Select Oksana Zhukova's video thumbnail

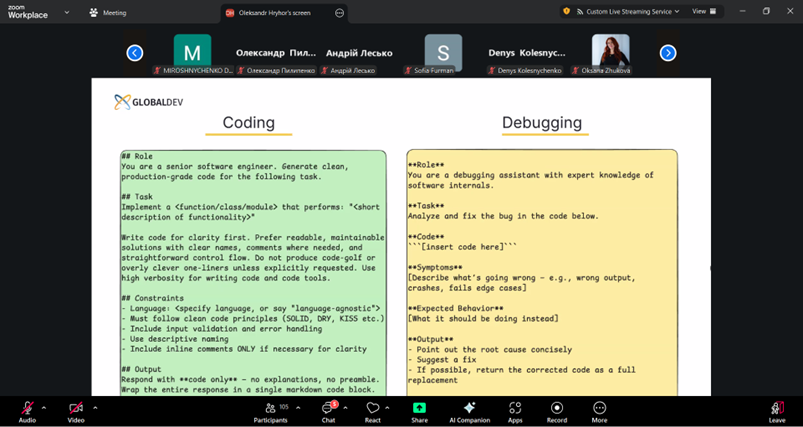tap(610, 52)
